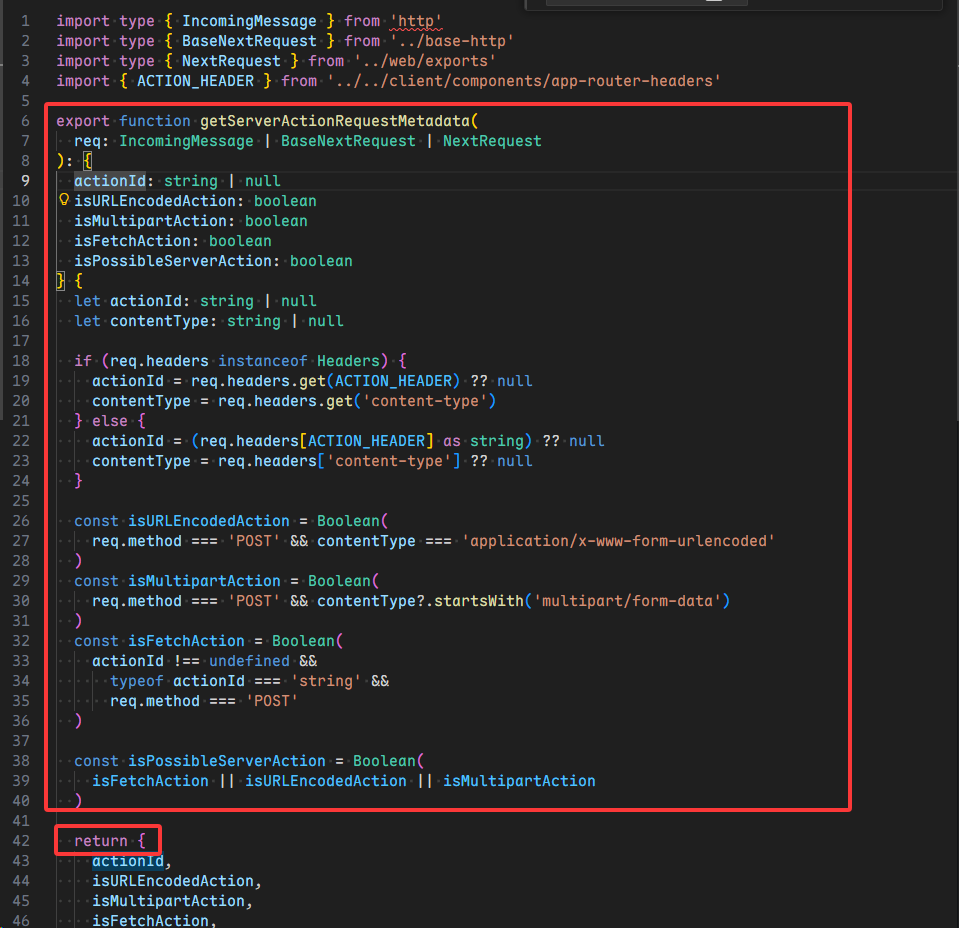Click the 'application/x-www-form-urlencoded' string
Screen dimensions: 959x928
point(618,541)
